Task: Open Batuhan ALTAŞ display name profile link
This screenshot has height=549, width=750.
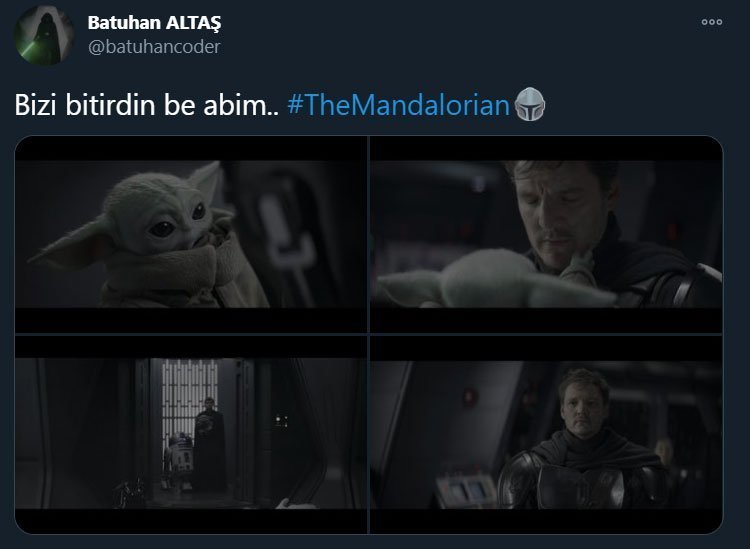Action: coord(154,22)
